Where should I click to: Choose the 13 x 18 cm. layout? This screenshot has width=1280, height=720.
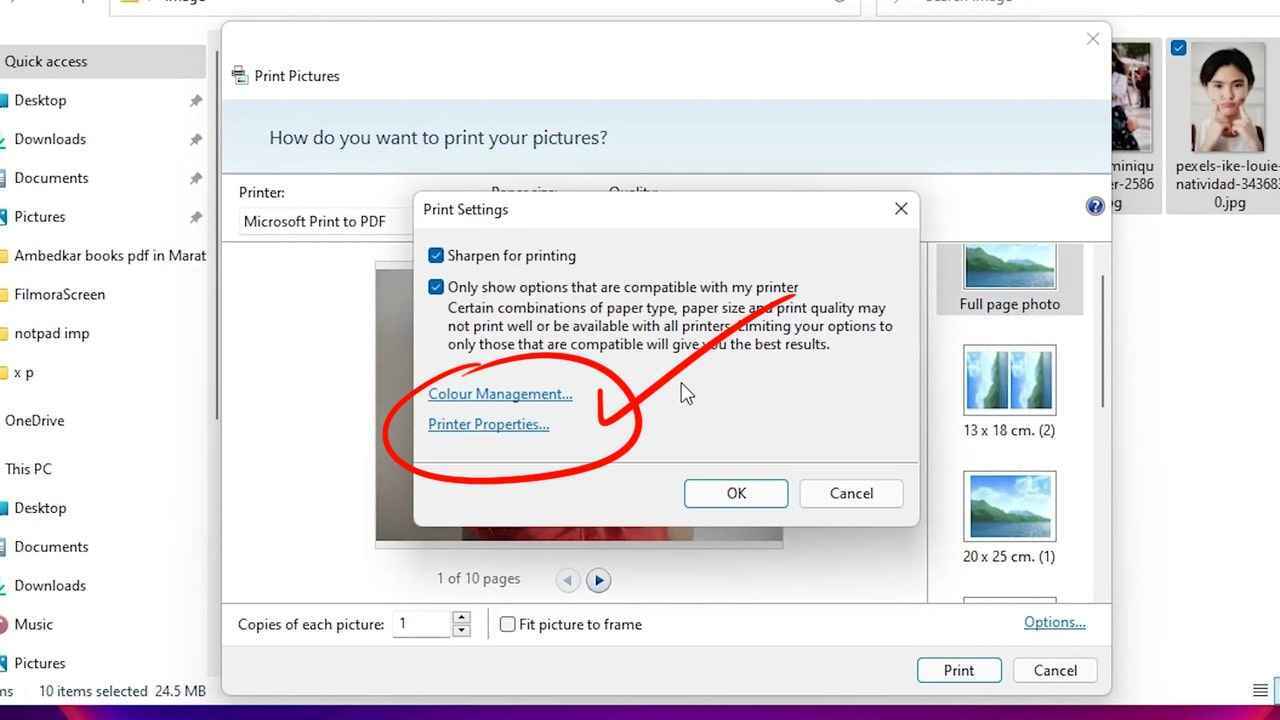(x=1009, y=392)
